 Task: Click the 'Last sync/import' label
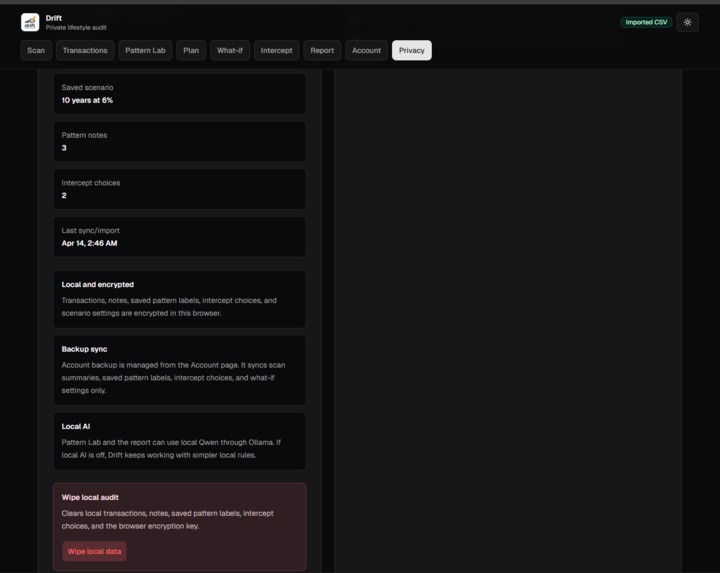(x=90, y=230)
